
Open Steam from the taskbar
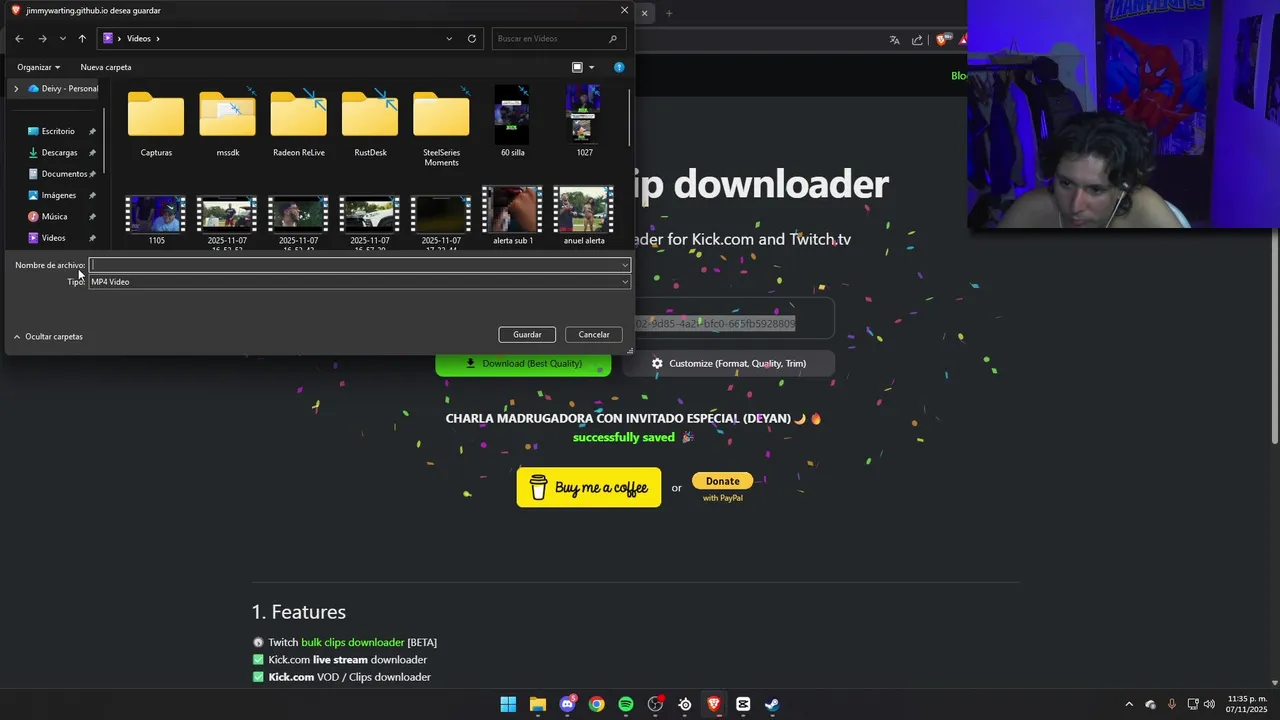(x=772, y=704)
